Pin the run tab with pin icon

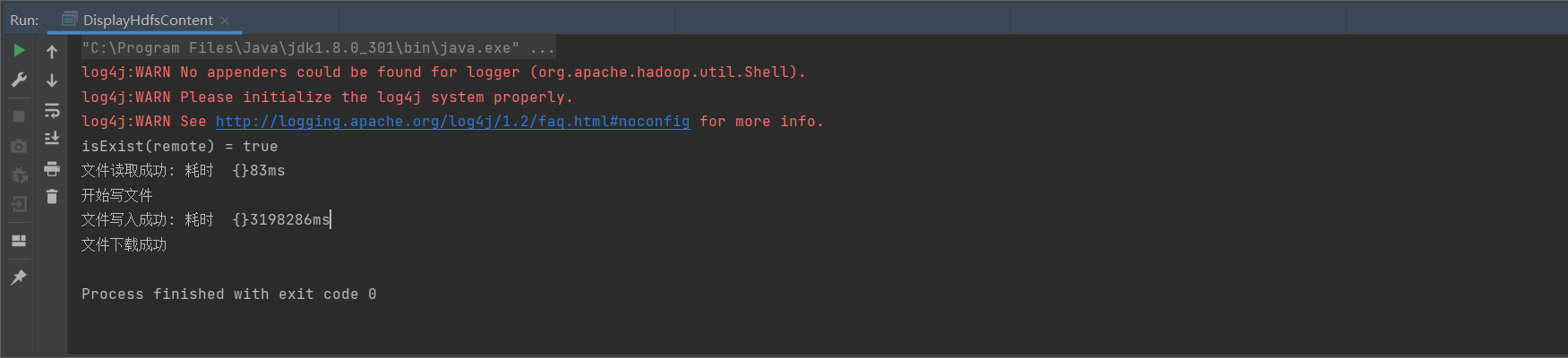point(19,277)
